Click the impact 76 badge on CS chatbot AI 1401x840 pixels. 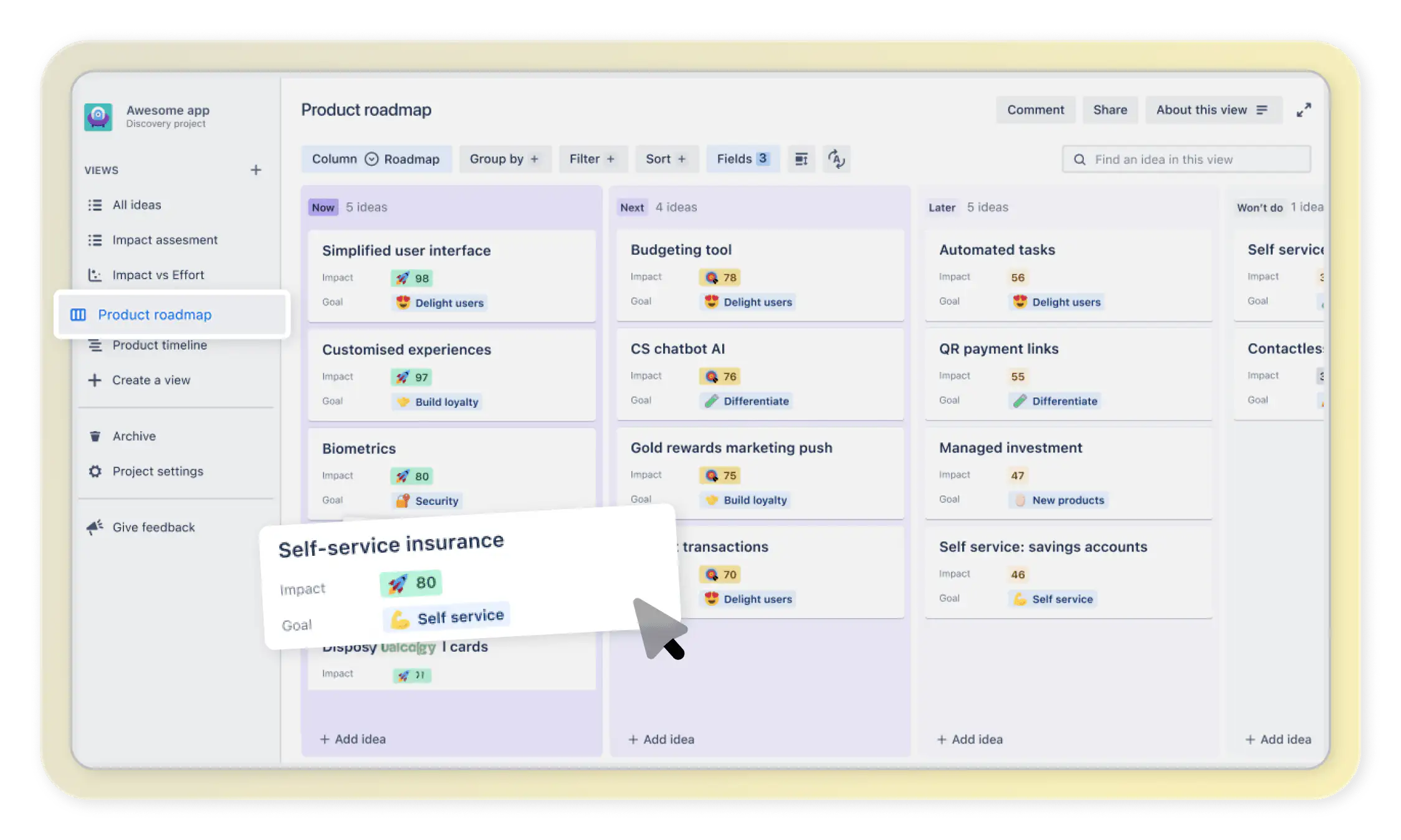pyautogui.click(x=720, y=376)
